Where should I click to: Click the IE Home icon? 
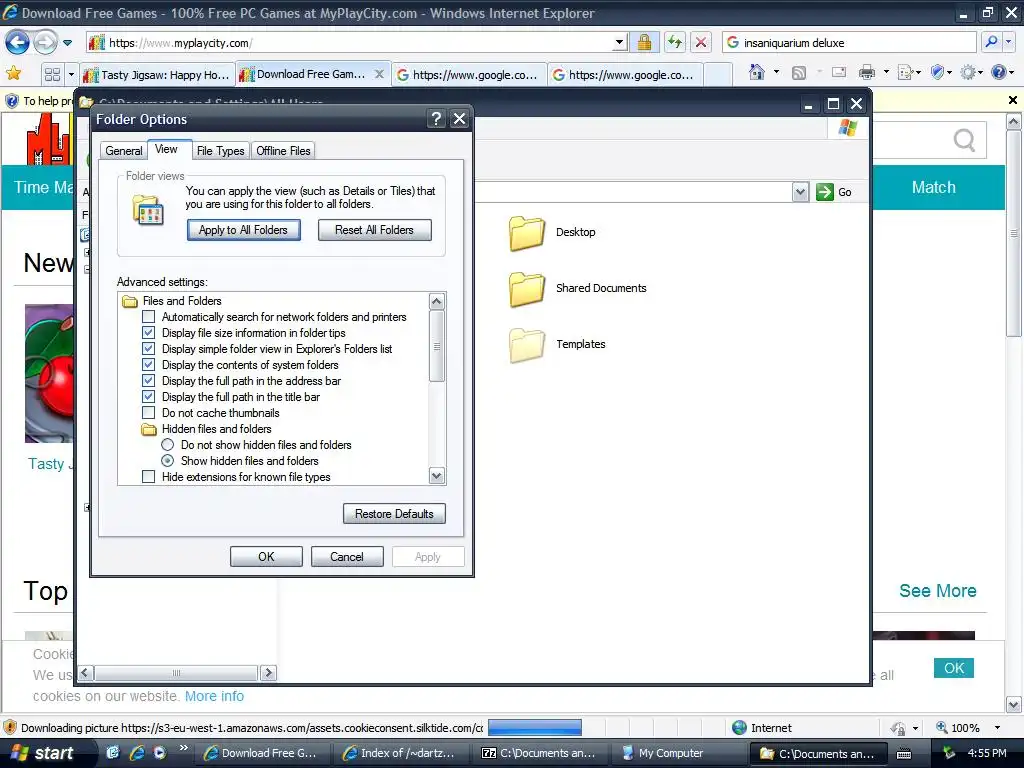(x=756, y=72)
